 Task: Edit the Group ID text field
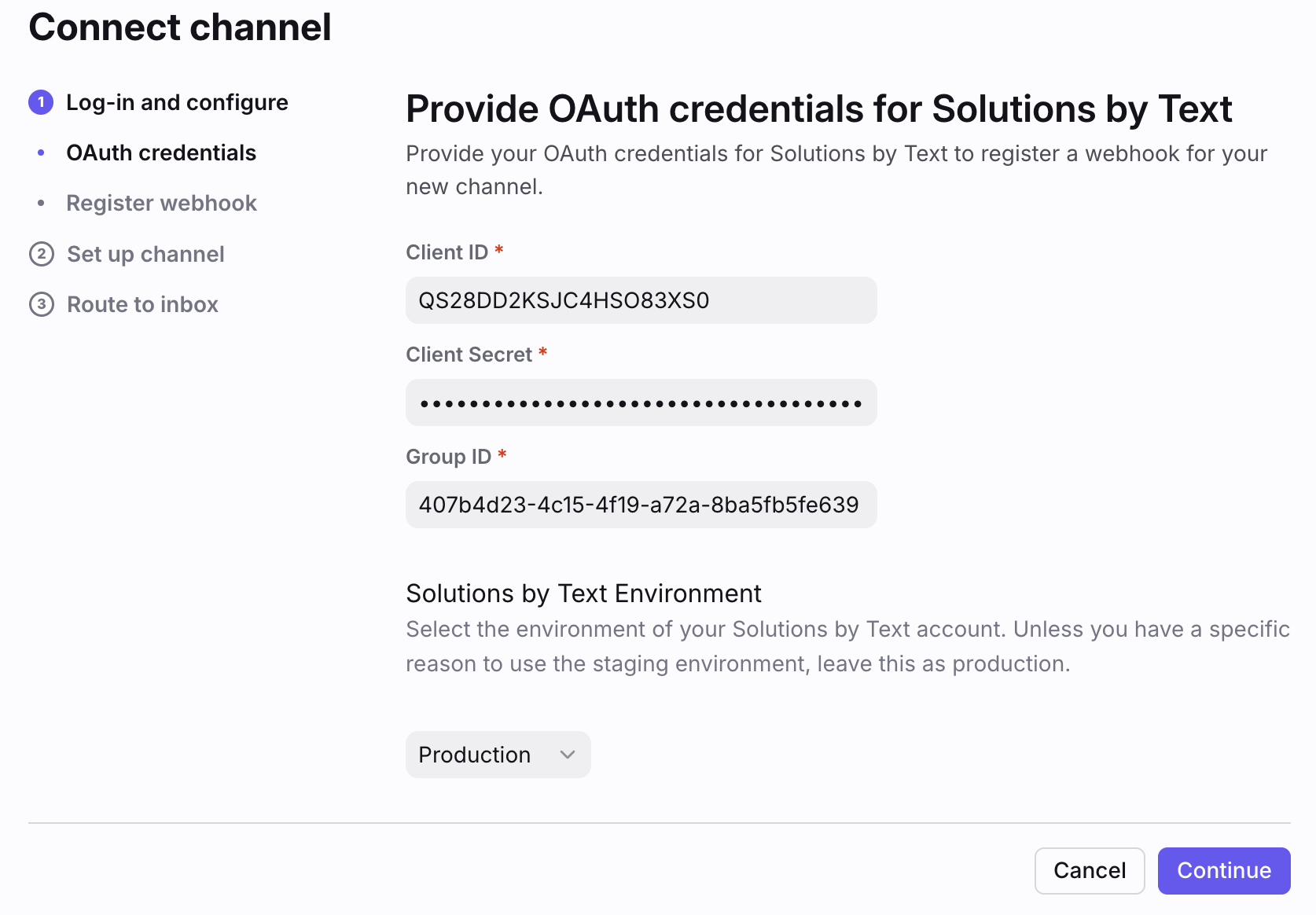point(641,505)
